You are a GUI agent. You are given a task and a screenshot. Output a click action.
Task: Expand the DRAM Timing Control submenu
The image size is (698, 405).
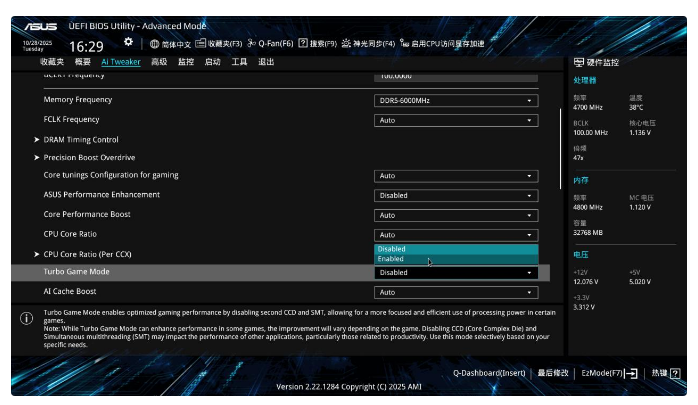click(81, 139)
